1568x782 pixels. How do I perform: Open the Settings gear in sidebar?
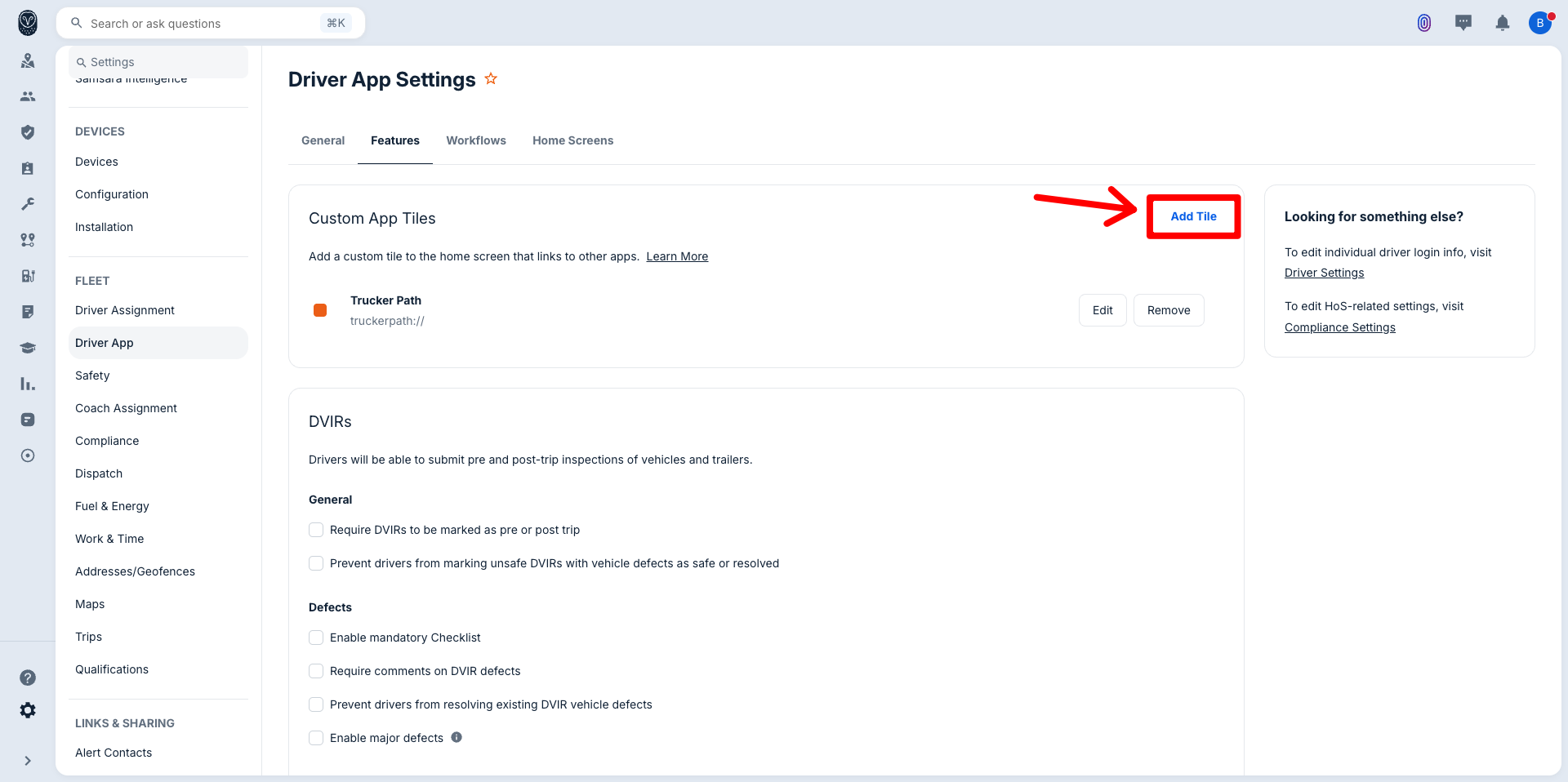[28, 710]
